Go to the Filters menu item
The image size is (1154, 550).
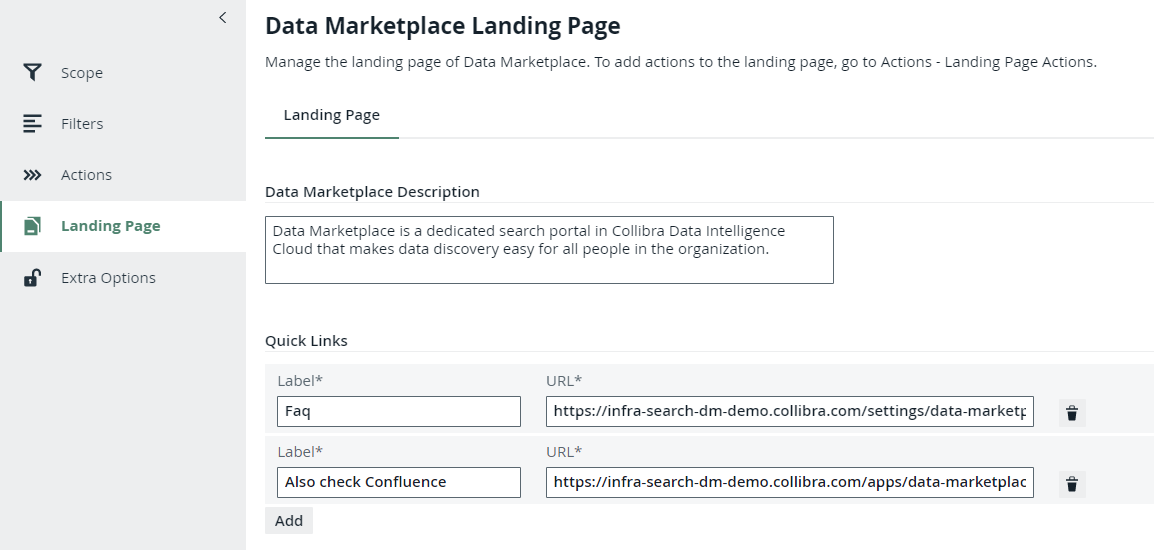click(x=82, y=124)
